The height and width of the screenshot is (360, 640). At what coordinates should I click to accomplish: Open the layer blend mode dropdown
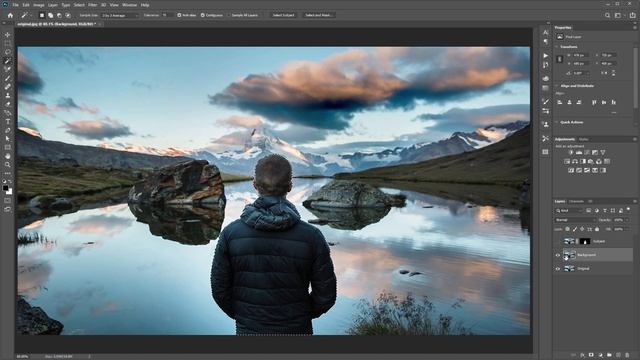point(575,220)
